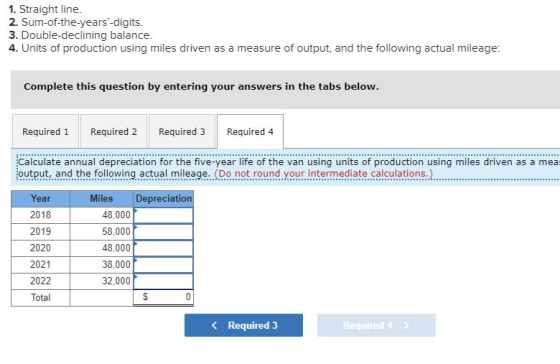
Task: Click the disabled Required 4 next button
Action: 376,325
